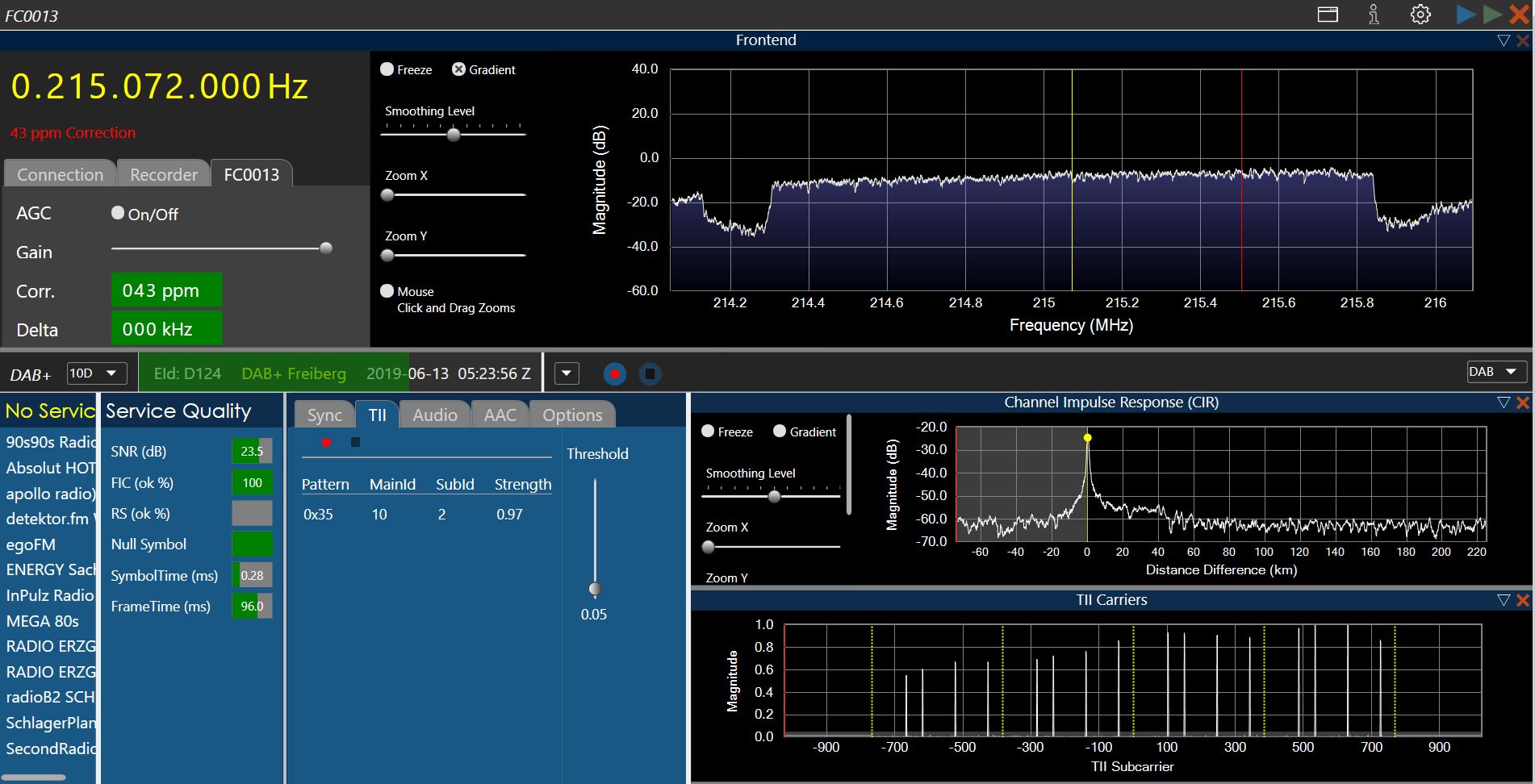Disable the Frontend Gradient option
Screen dimensions: 1535x784
click(458, 69)
